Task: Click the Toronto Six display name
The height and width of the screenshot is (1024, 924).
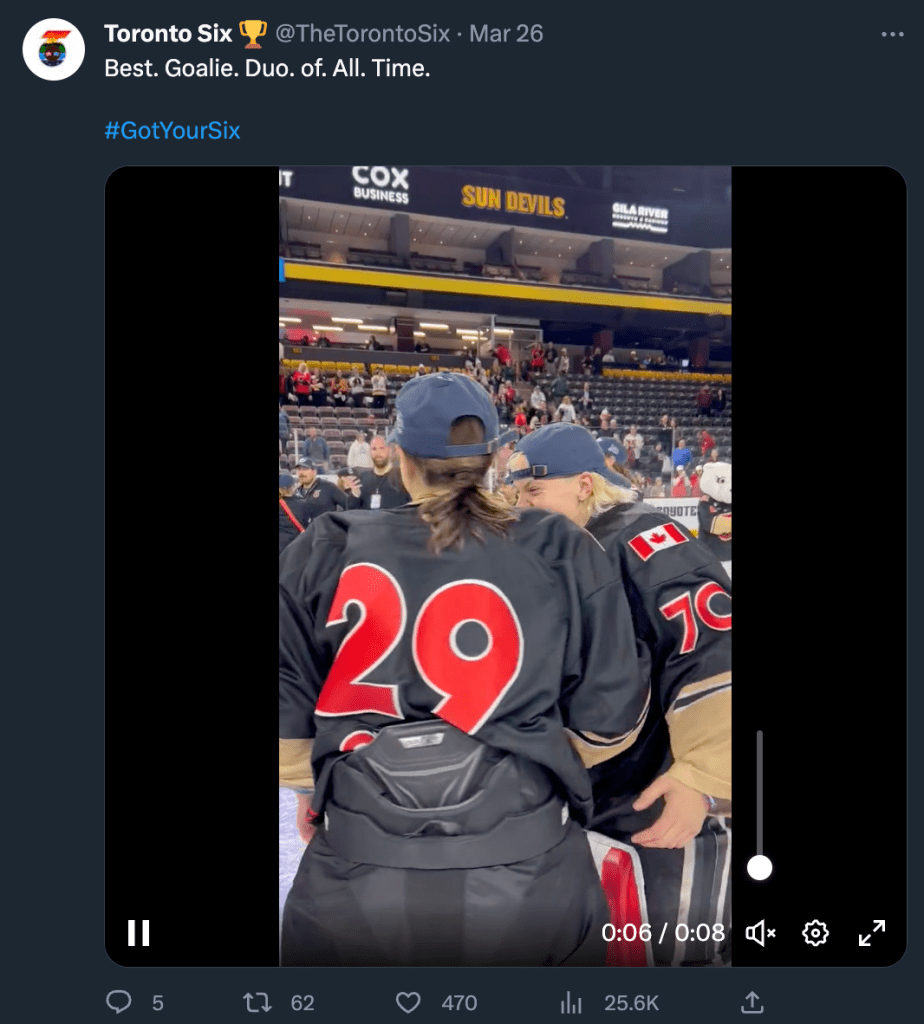Action: 168,34
